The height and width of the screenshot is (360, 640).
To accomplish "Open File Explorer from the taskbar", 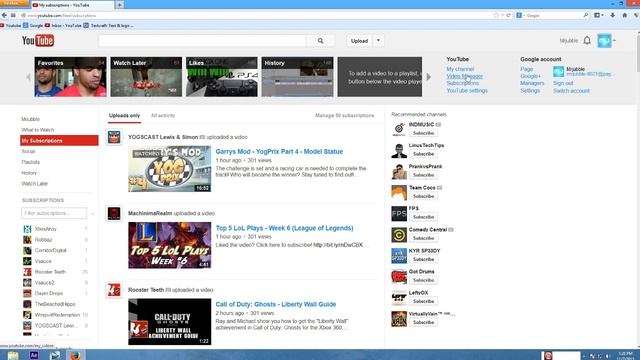I will pyautogui.click(x=13, y=356).
